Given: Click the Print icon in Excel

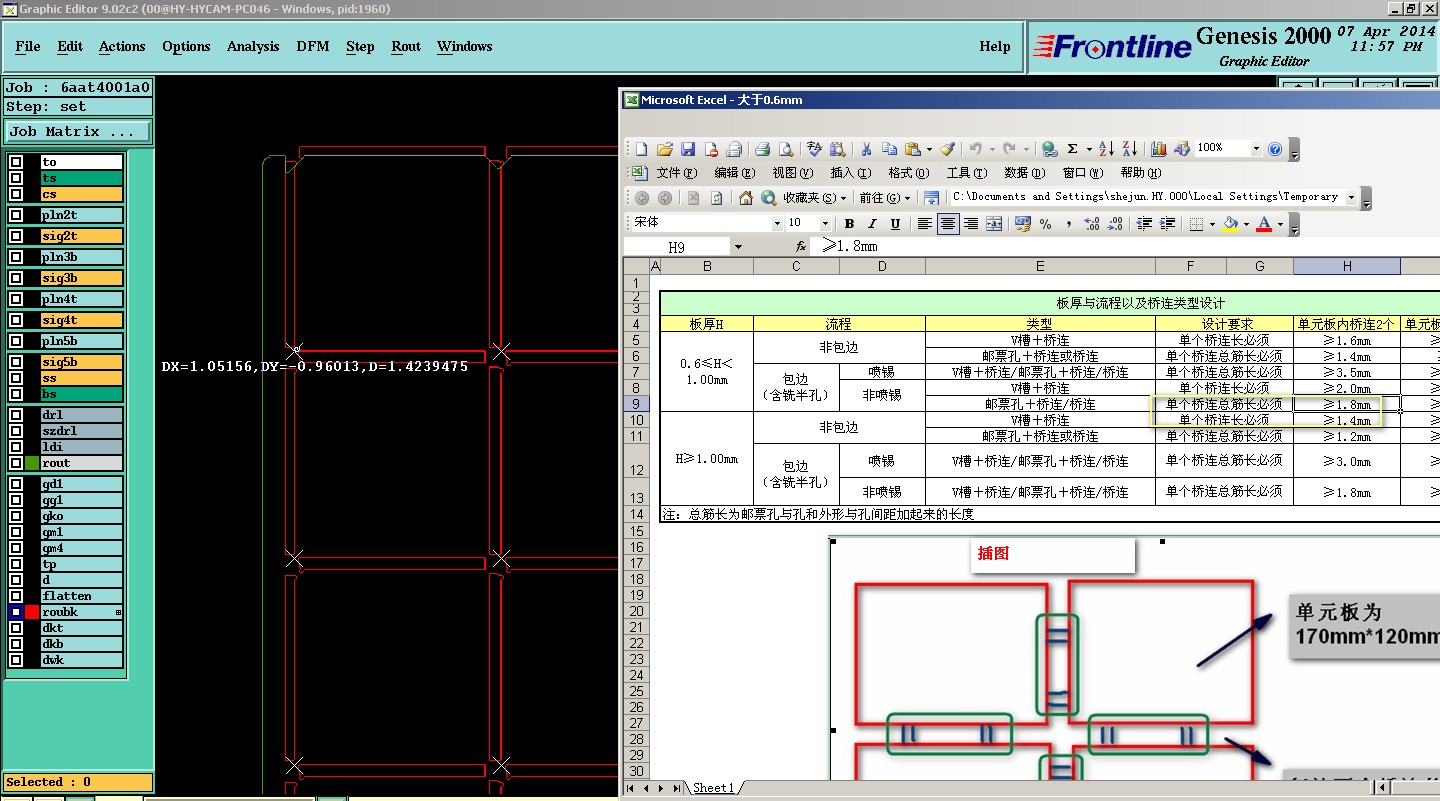Looking at the screenshot, I should 762,149.
